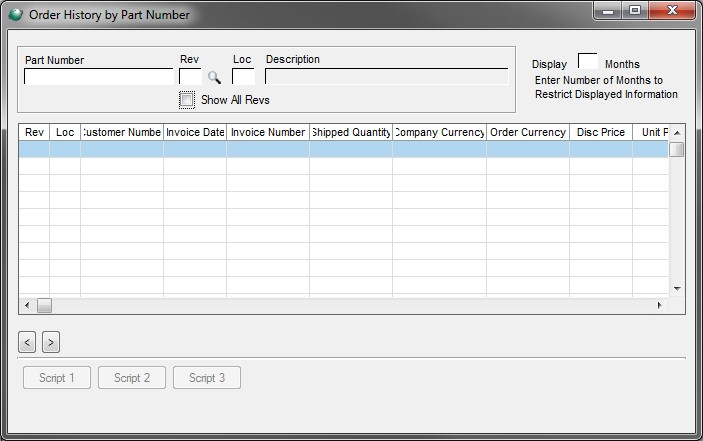Image resolution: width=703 pixels, height=441 pixels.
Task: Click the Script 2 button
Action: (x=132, y=378)
